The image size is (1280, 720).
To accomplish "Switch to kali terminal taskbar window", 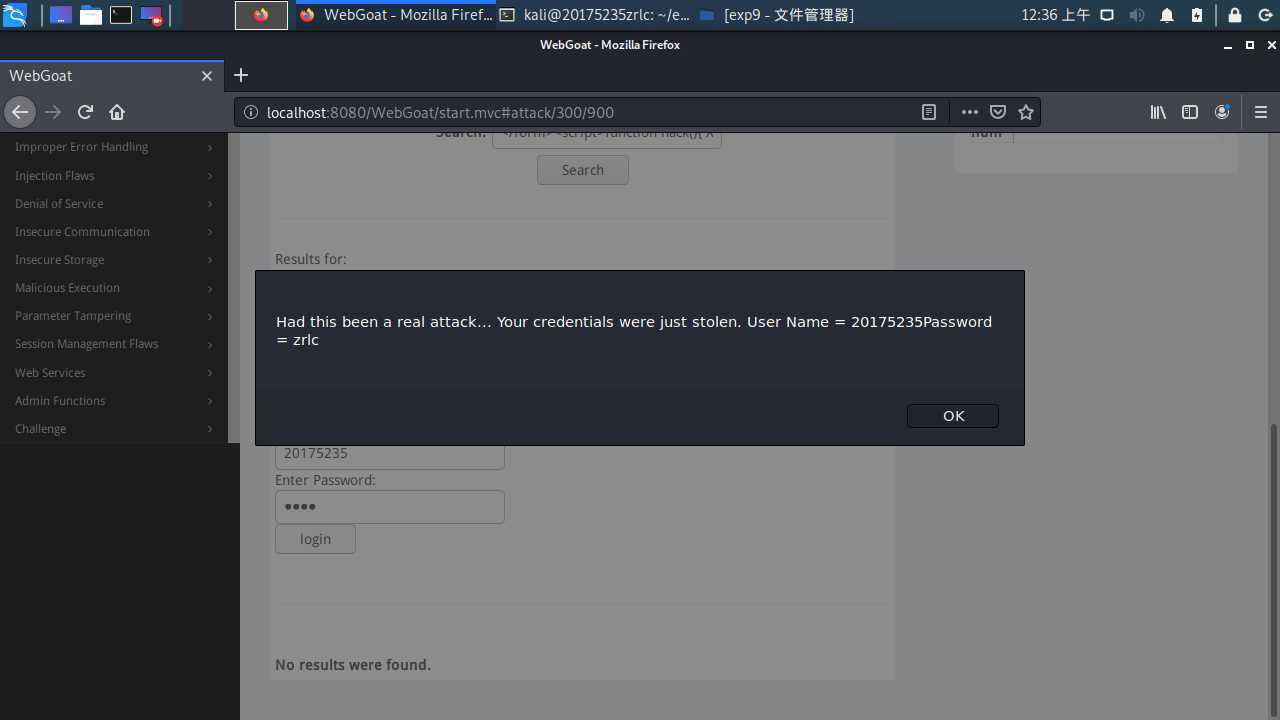I will [595, 15].
